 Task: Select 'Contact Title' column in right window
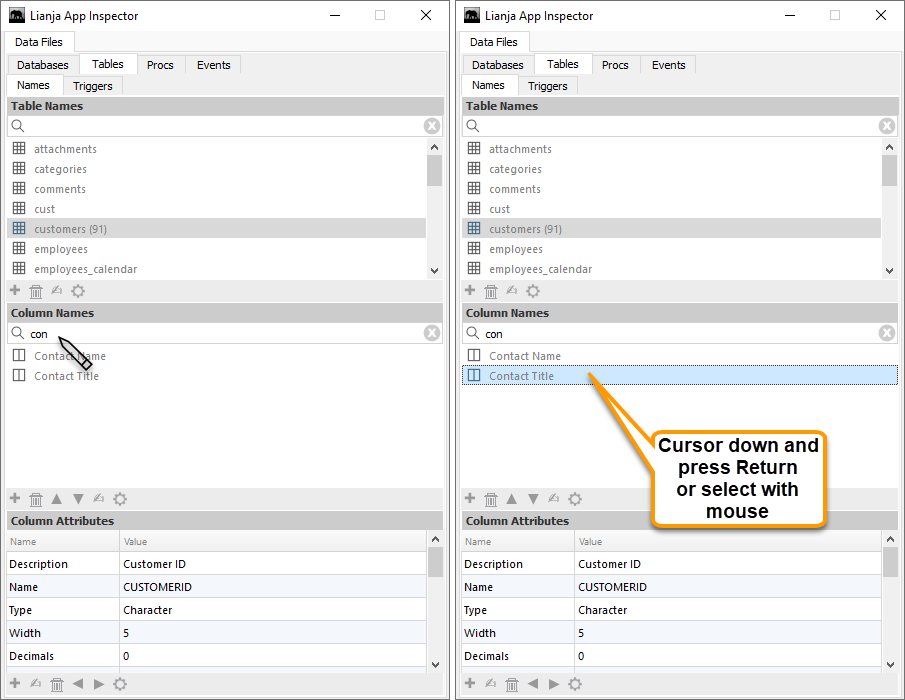coord(521,376)
